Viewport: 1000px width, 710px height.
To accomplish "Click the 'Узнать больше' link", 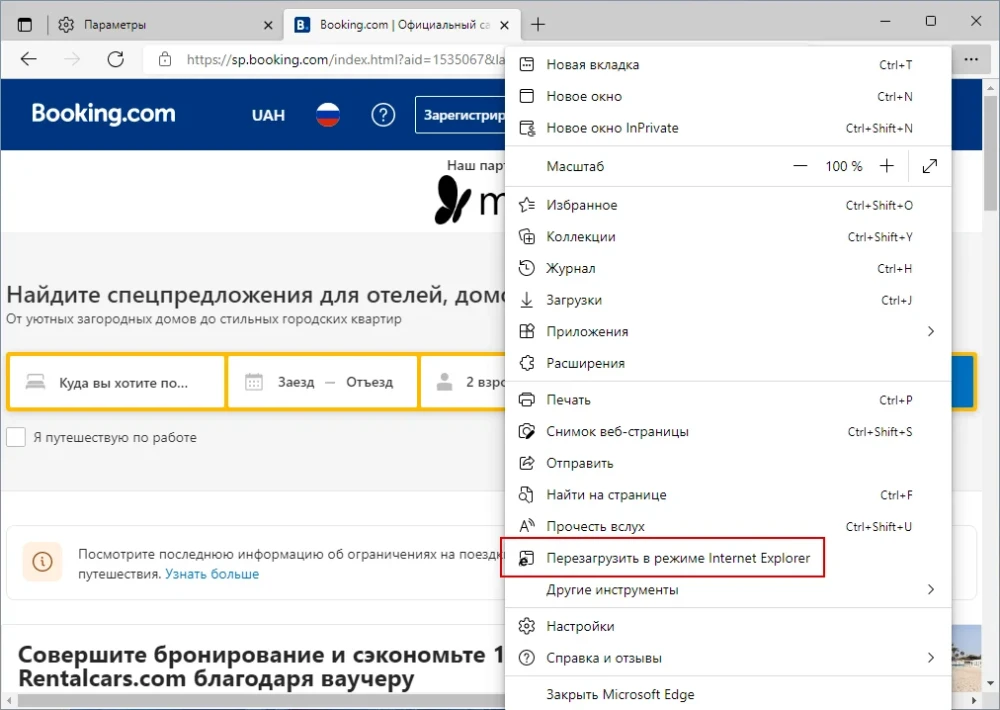I will coord(212,574).
